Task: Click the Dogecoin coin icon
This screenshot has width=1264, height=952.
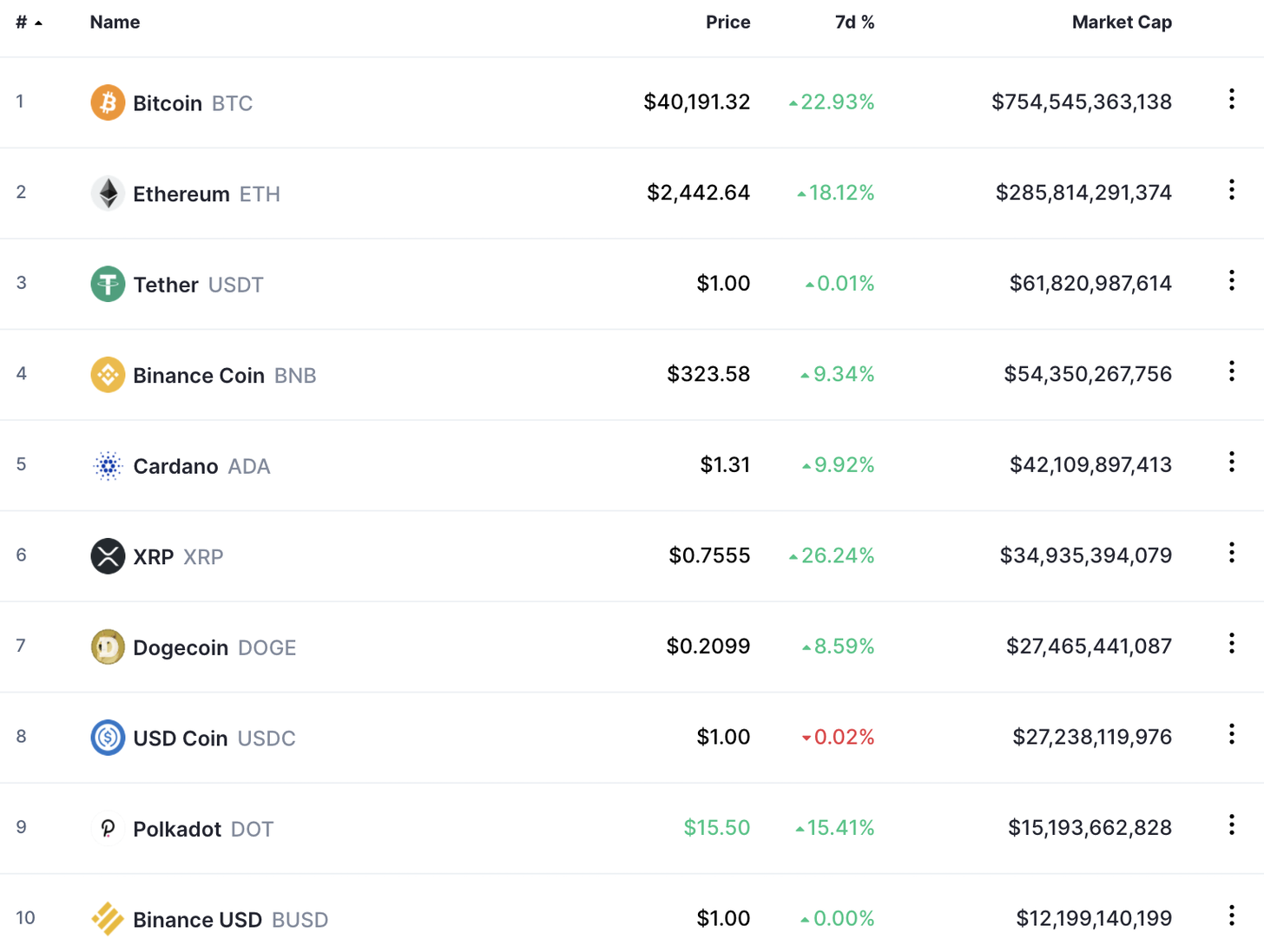Action: [108, 647]
